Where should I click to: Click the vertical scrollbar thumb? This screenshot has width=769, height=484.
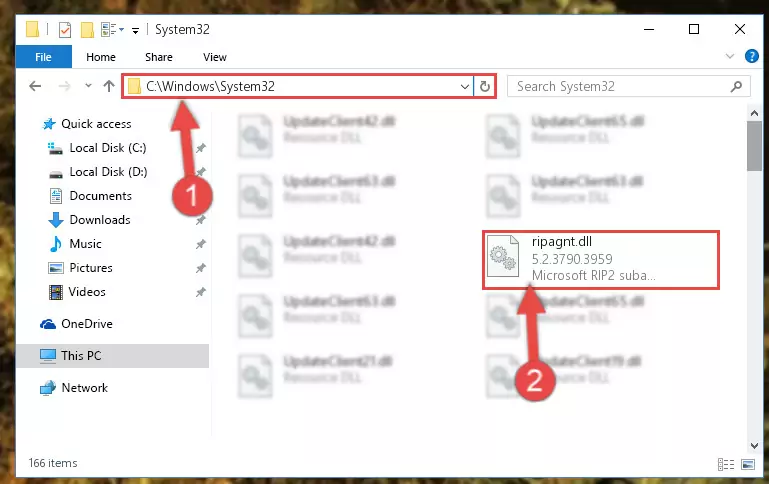754,146
